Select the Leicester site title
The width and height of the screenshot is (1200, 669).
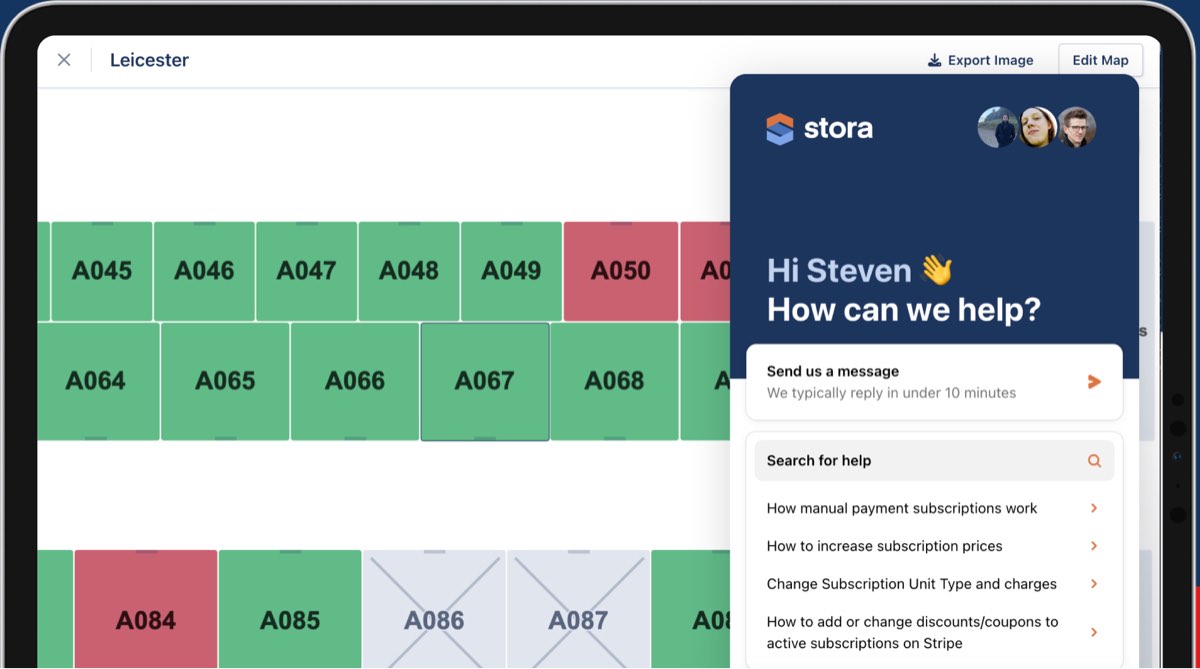pos(149,60)
